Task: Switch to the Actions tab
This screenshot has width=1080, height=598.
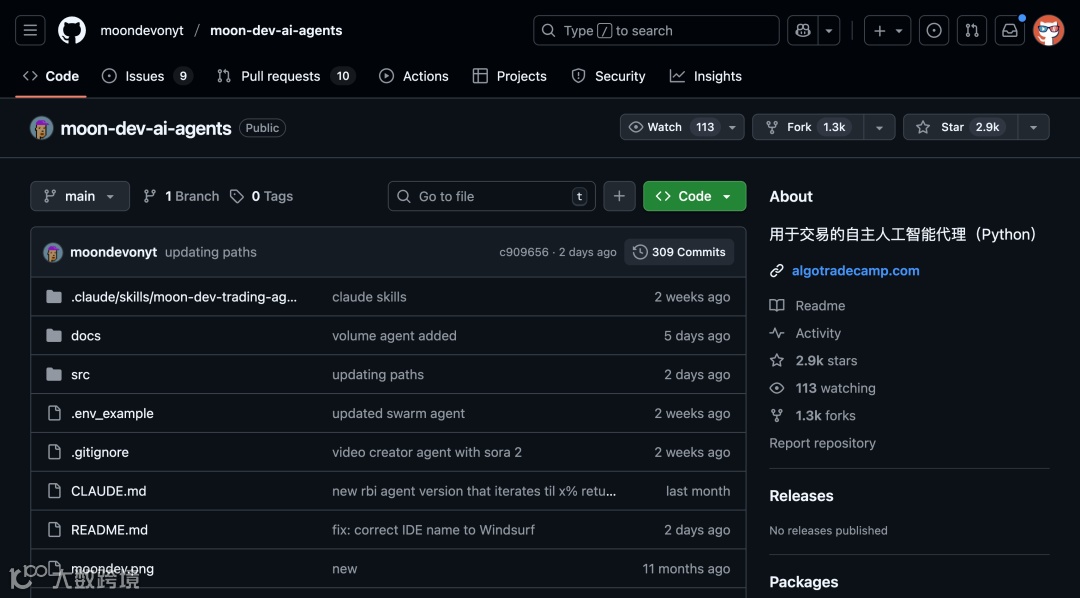Action: click(414, 76)
